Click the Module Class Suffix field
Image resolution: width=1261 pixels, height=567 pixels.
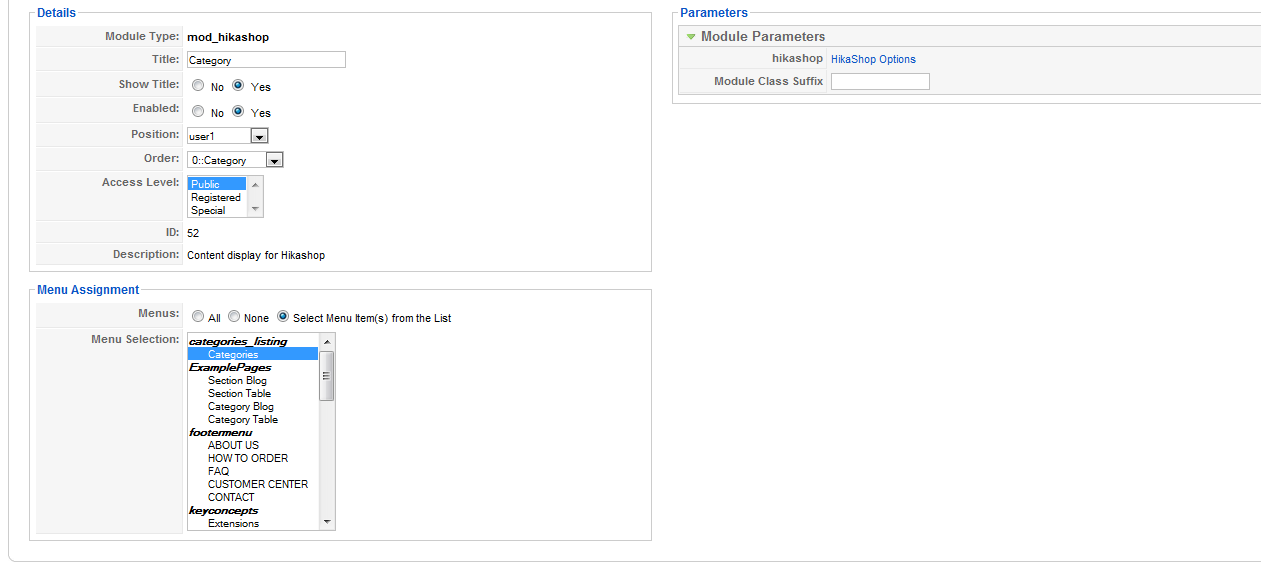880,82
